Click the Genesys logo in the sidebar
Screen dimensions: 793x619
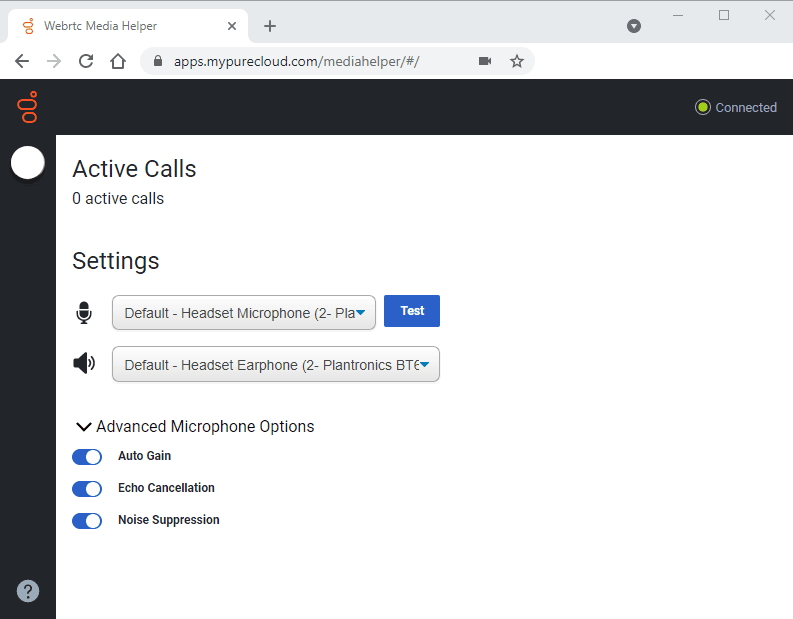[28, 107]
